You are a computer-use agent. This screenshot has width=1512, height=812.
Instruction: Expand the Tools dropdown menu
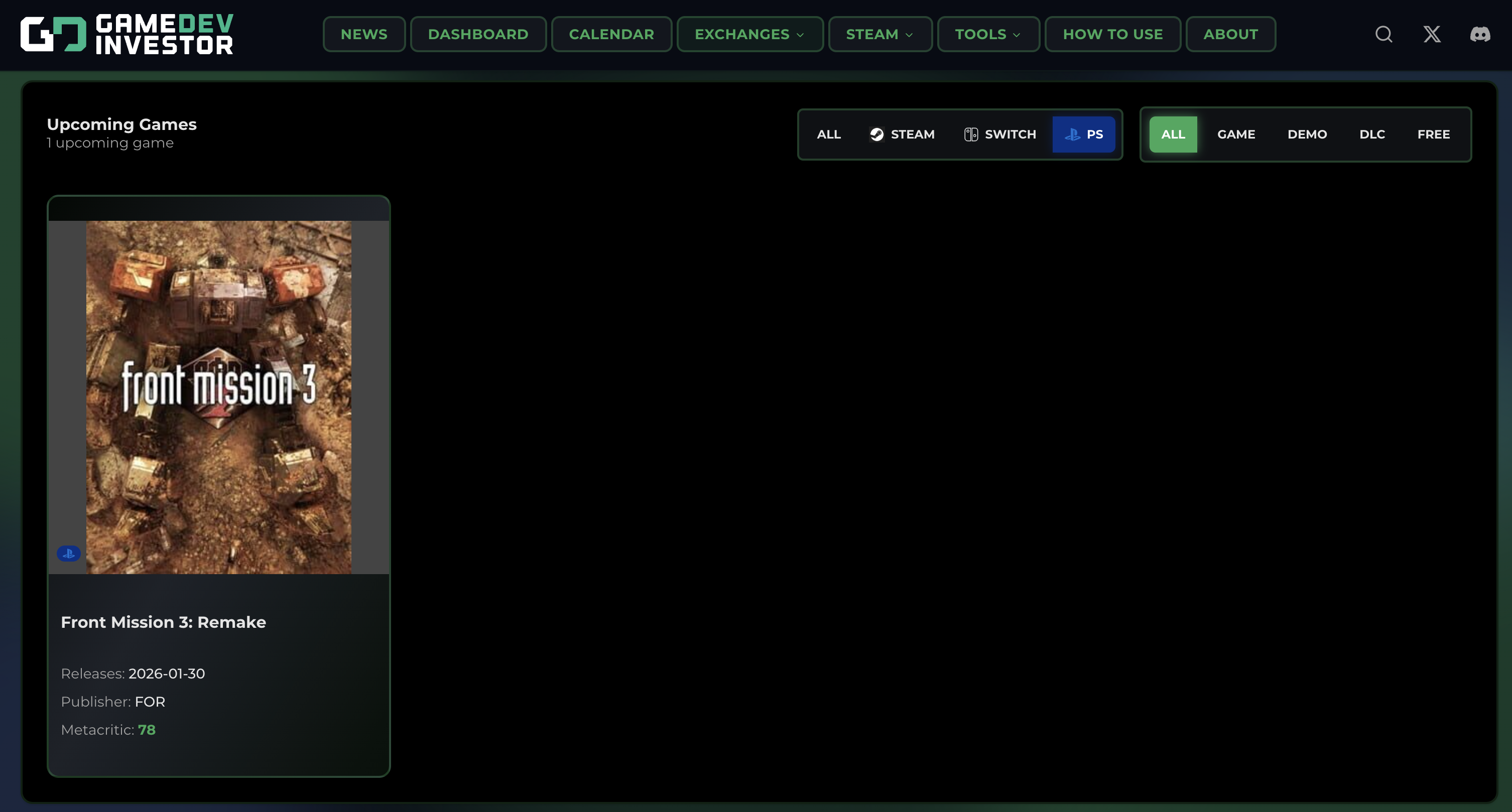click(988, 34)
